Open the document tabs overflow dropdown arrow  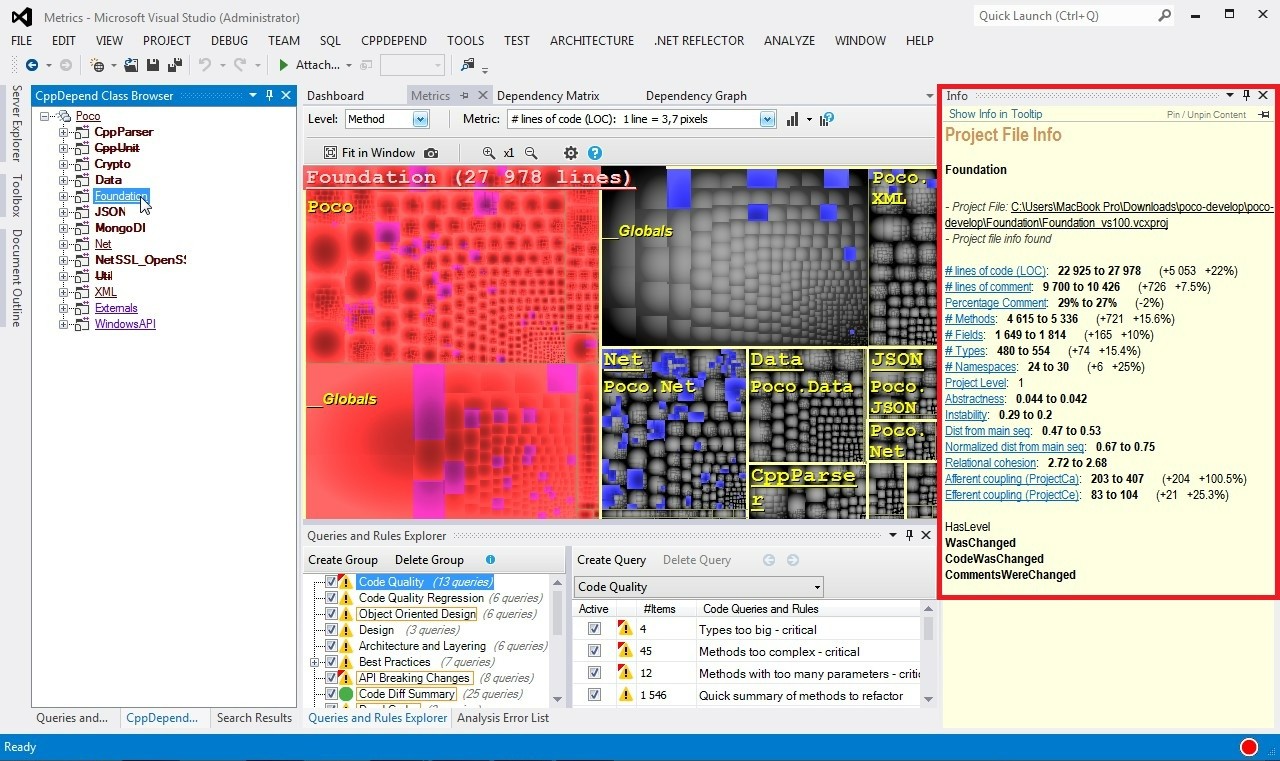pos(930,96)
